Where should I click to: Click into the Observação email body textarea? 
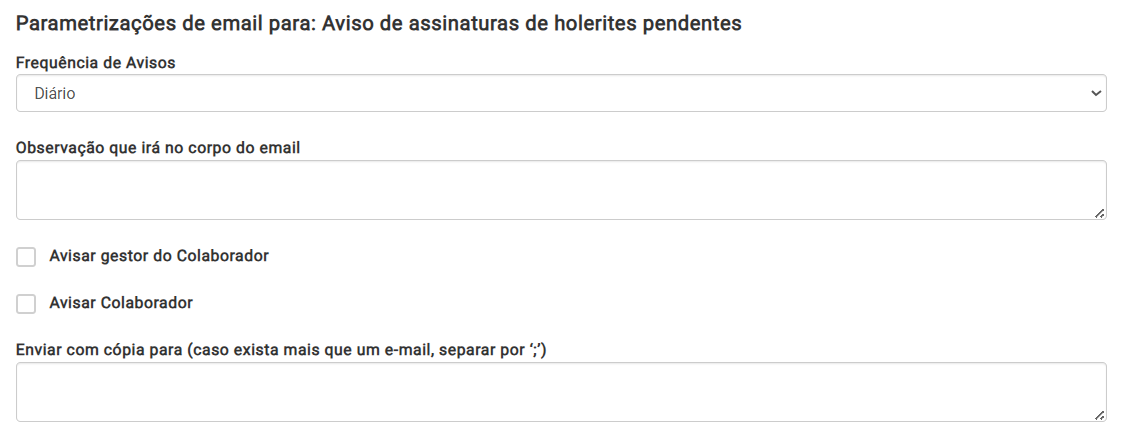[x=560, y=190]
